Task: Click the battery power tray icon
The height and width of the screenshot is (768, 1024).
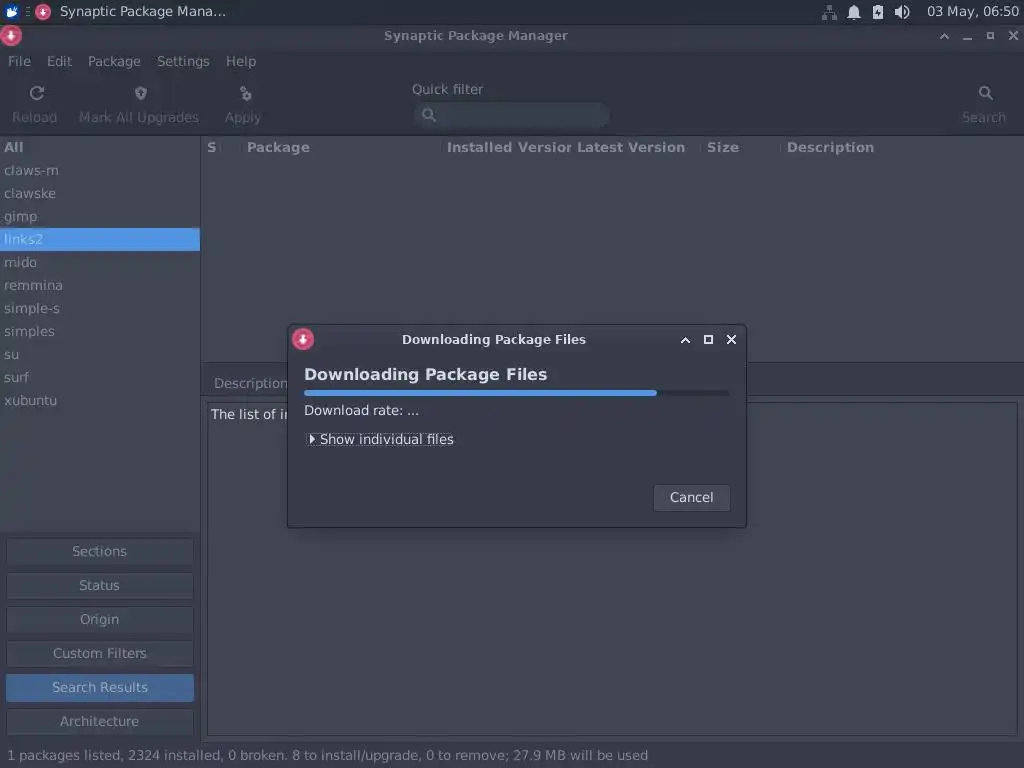Action: [878, 12]
